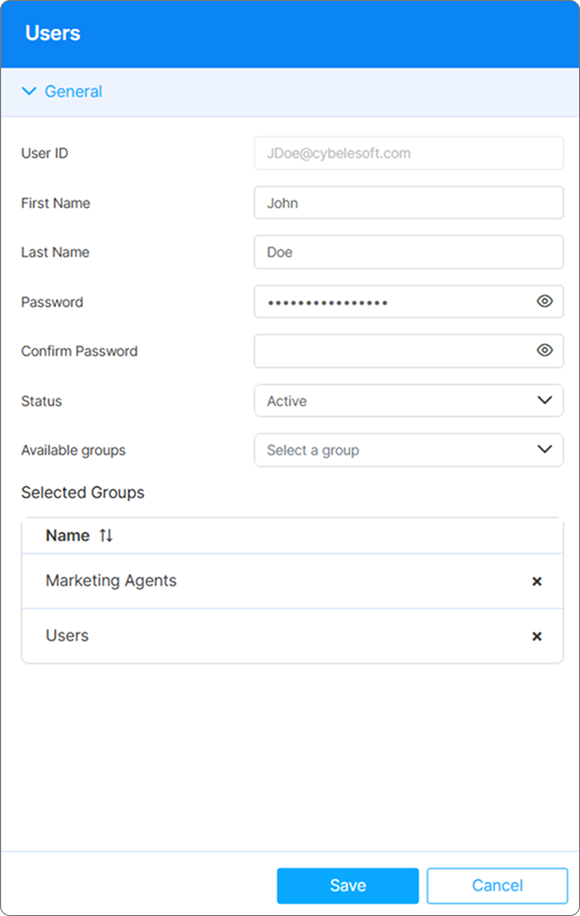This screenshot has height=916, width=580.
Task: Open the Available groups Select a group dropdown
Action: click(408, 450)
